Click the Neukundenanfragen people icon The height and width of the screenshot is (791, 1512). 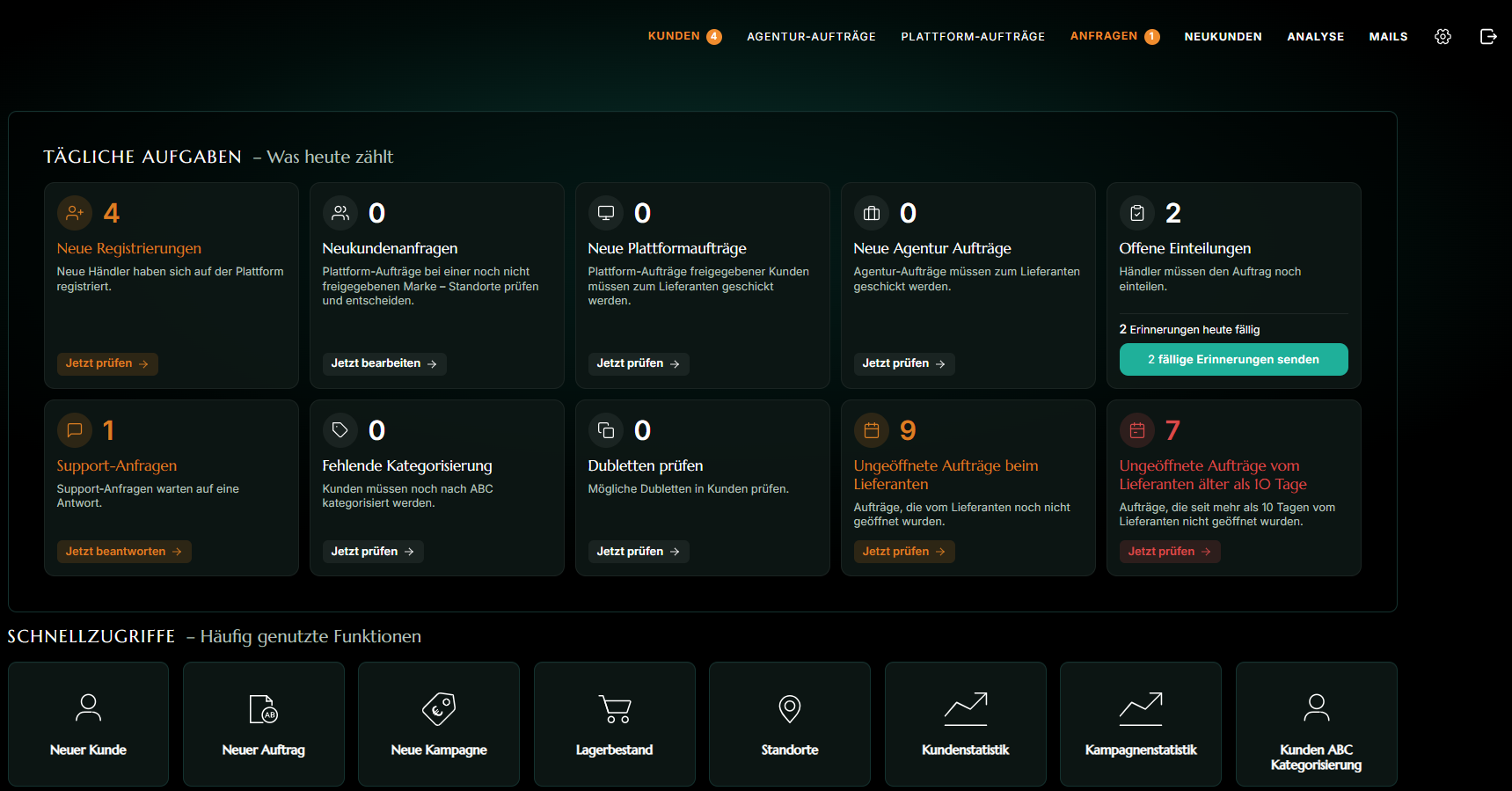click(x=340, y=213)
